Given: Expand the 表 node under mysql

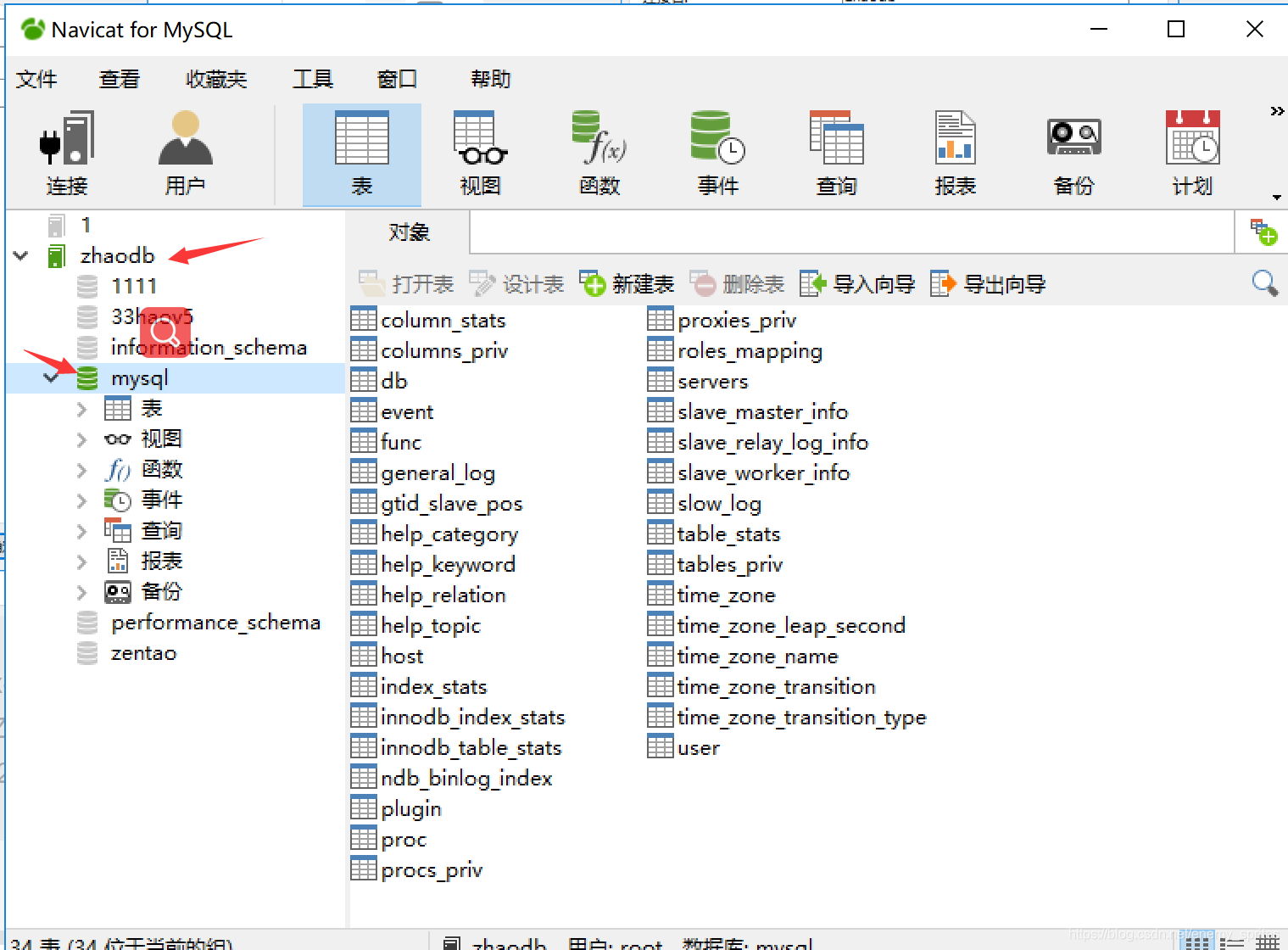Looking at the screenshot, I should coord(81,409).
